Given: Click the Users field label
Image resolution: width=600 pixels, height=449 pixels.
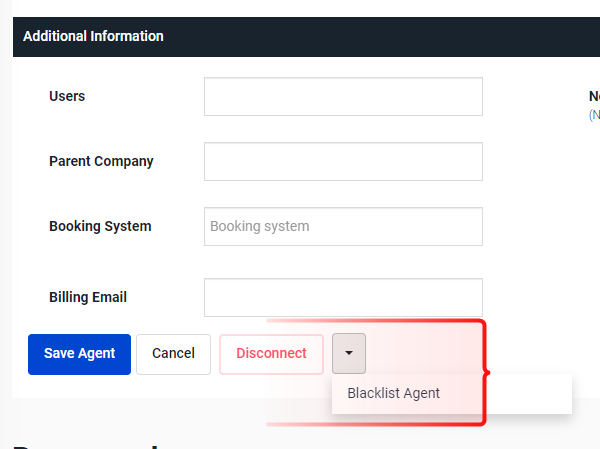Looking at the screenshot, I should (x=67, y=96).
